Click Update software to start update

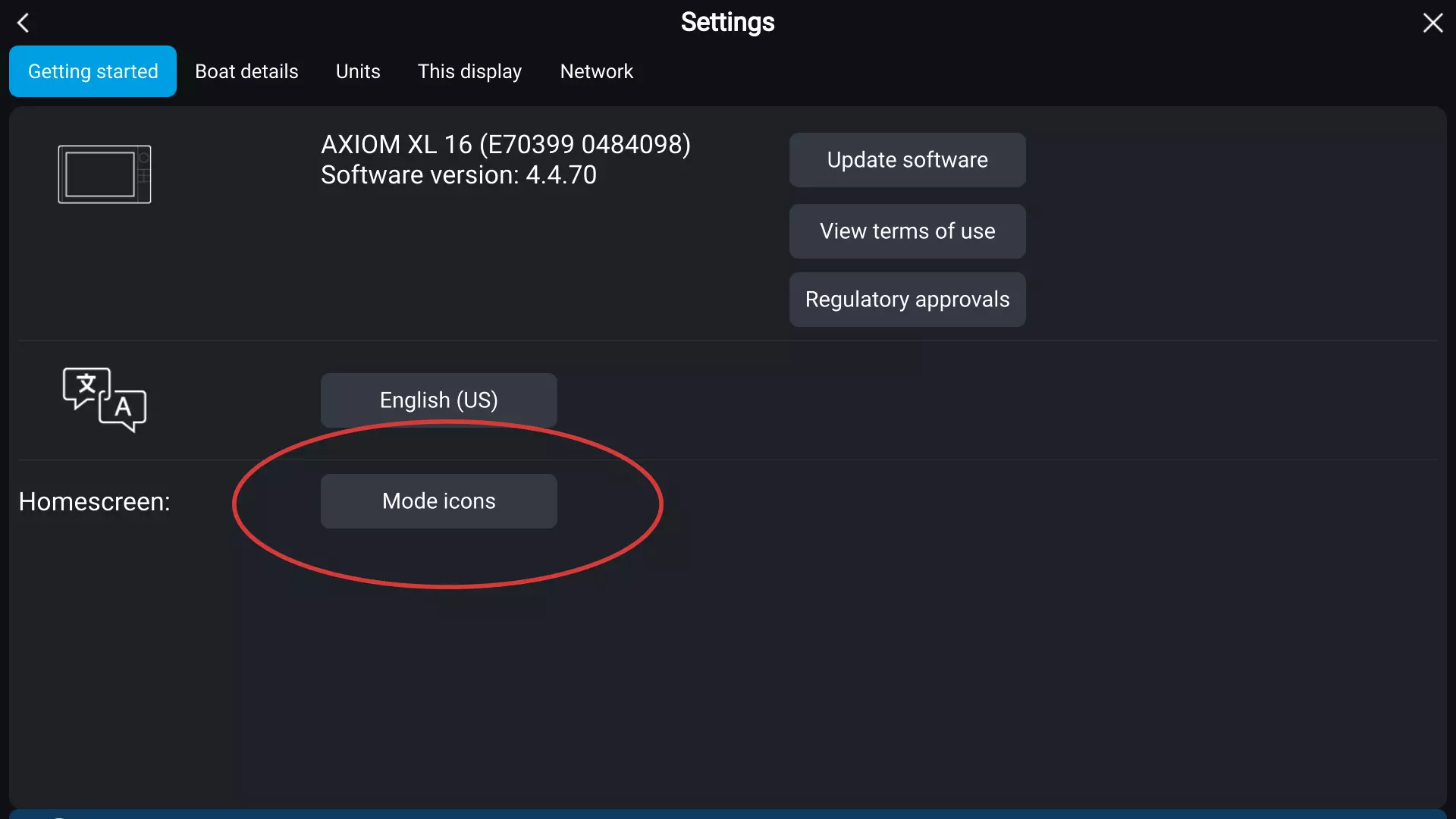pyautogui.click(x=908, y=160)
